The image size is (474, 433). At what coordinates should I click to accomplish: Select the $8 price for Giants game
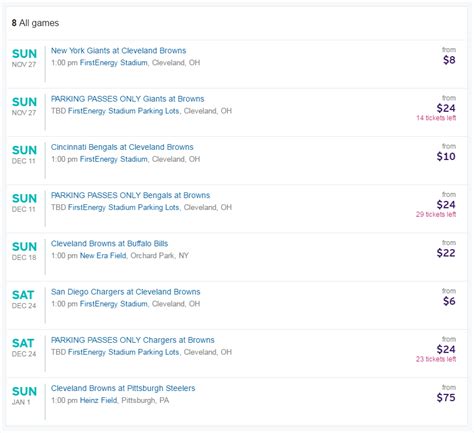(x=449, y=60)
